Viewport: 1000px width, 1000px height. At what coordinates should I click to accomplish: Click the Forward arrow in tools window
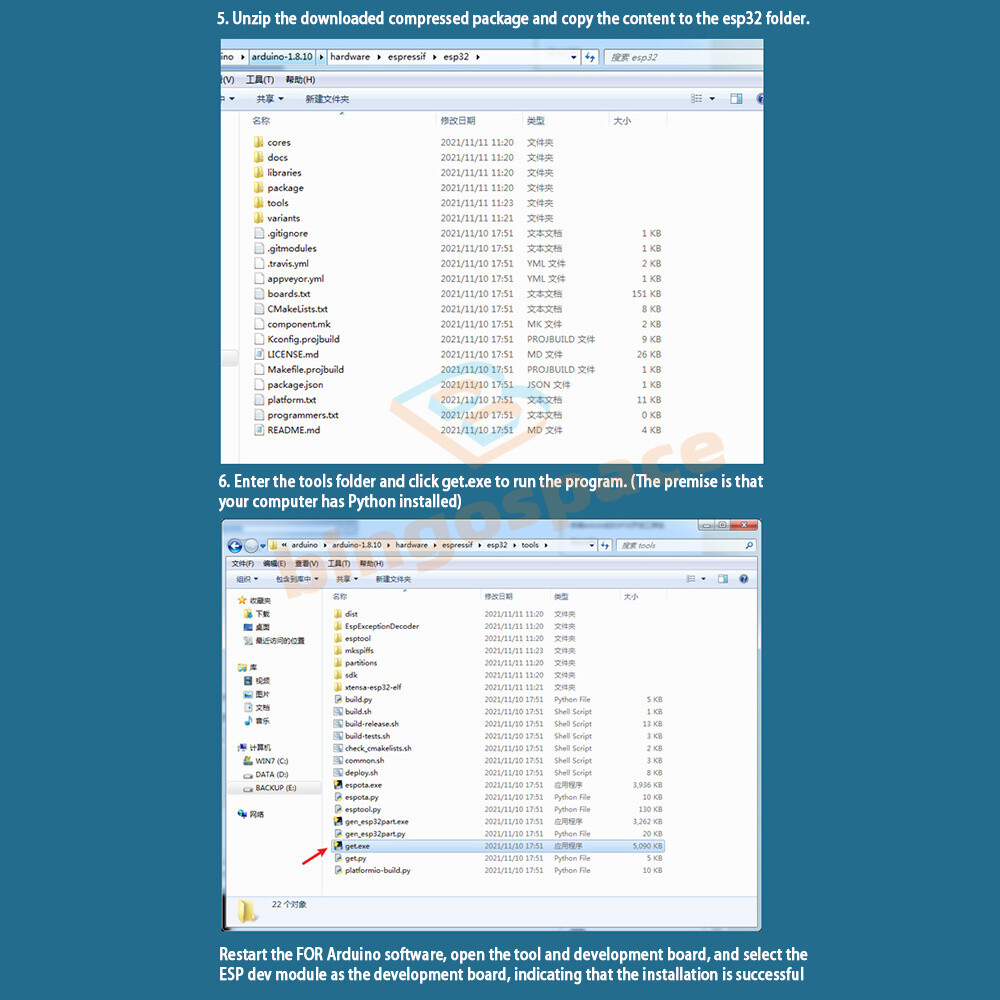pos(251,545)
